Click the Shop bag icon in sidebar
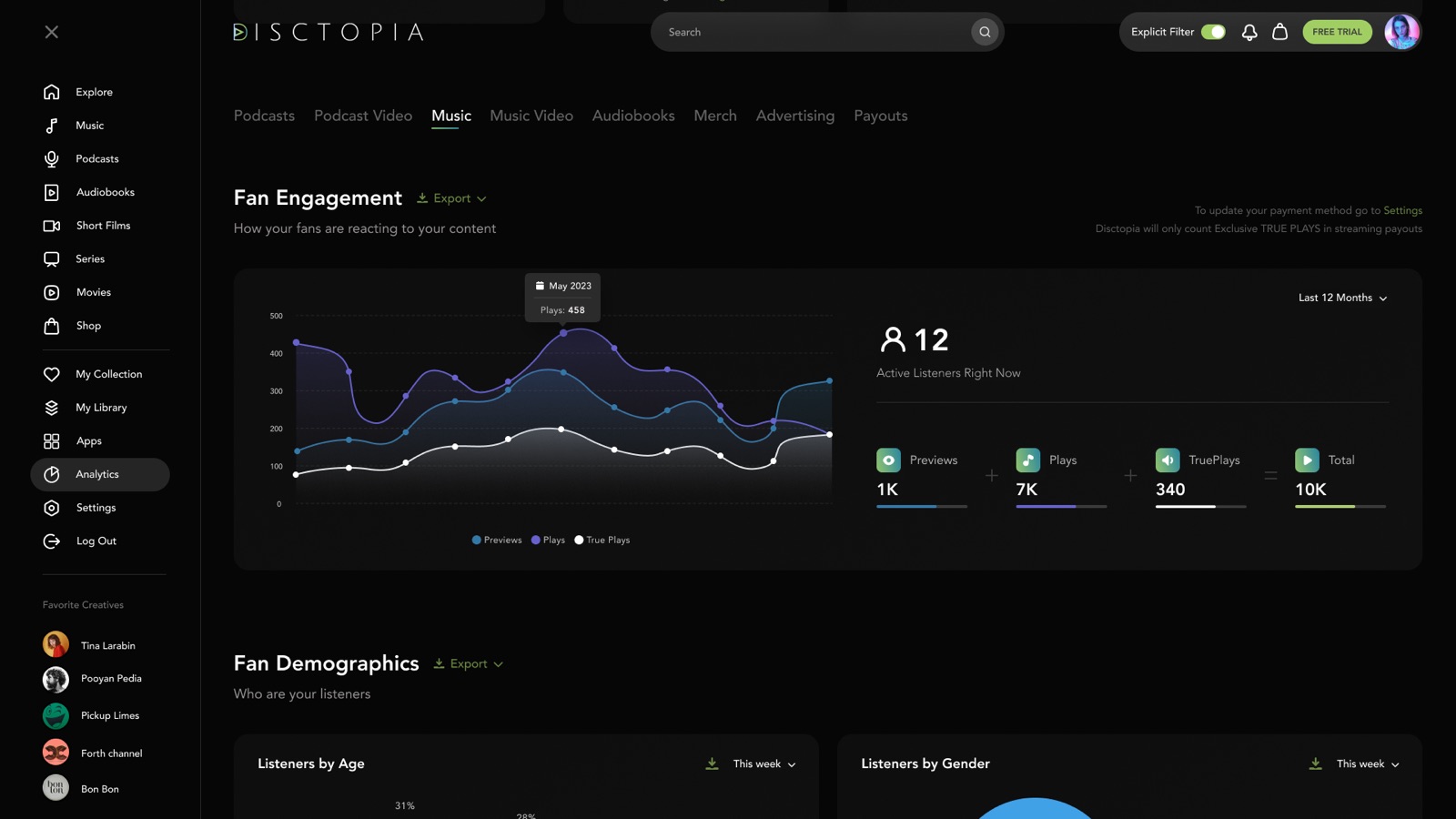The height and width of the screenshot is (819, 1456). coord(52,326)
